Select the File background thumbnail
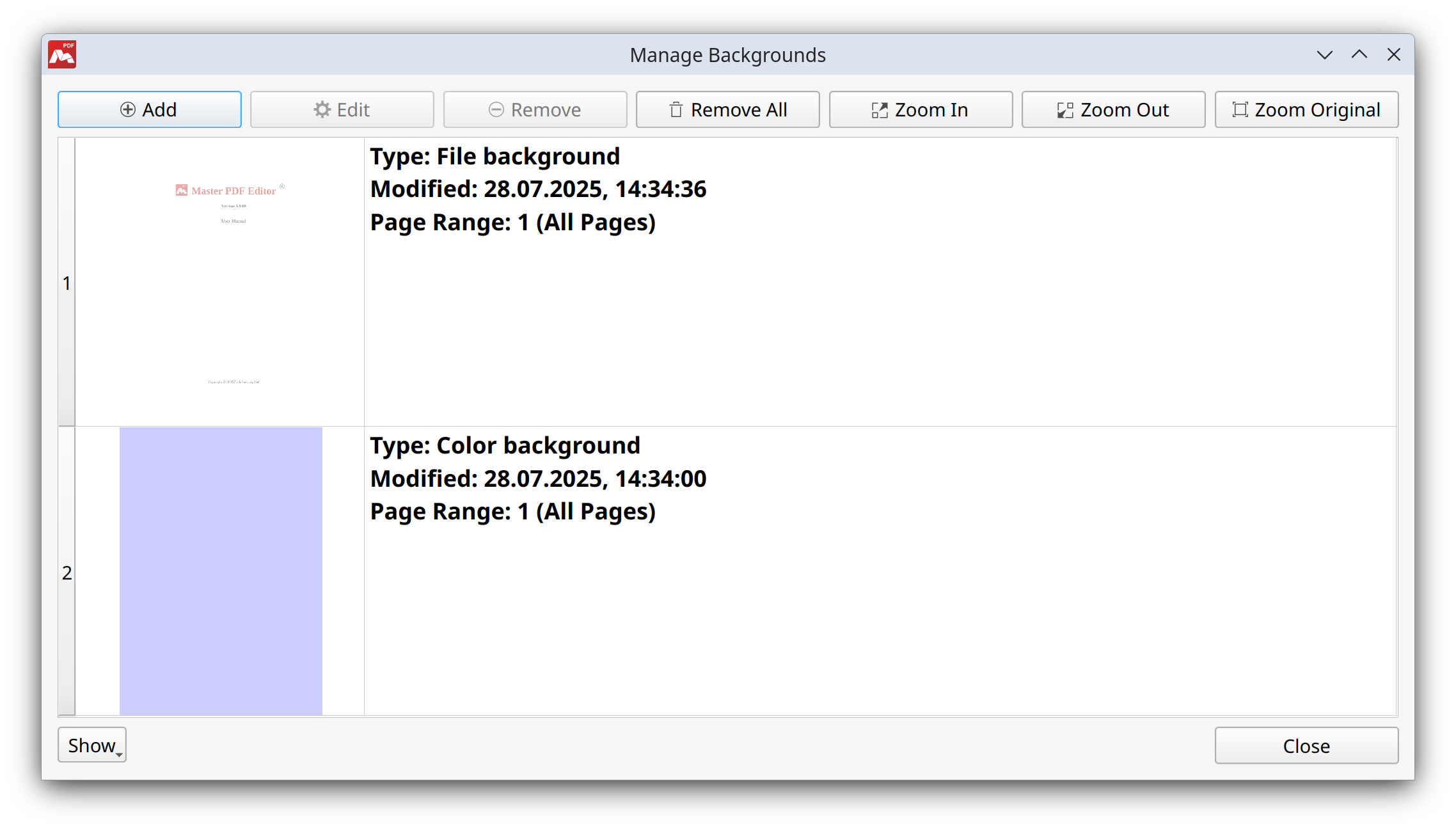1456x829 pixels. (x=220, y=282)
